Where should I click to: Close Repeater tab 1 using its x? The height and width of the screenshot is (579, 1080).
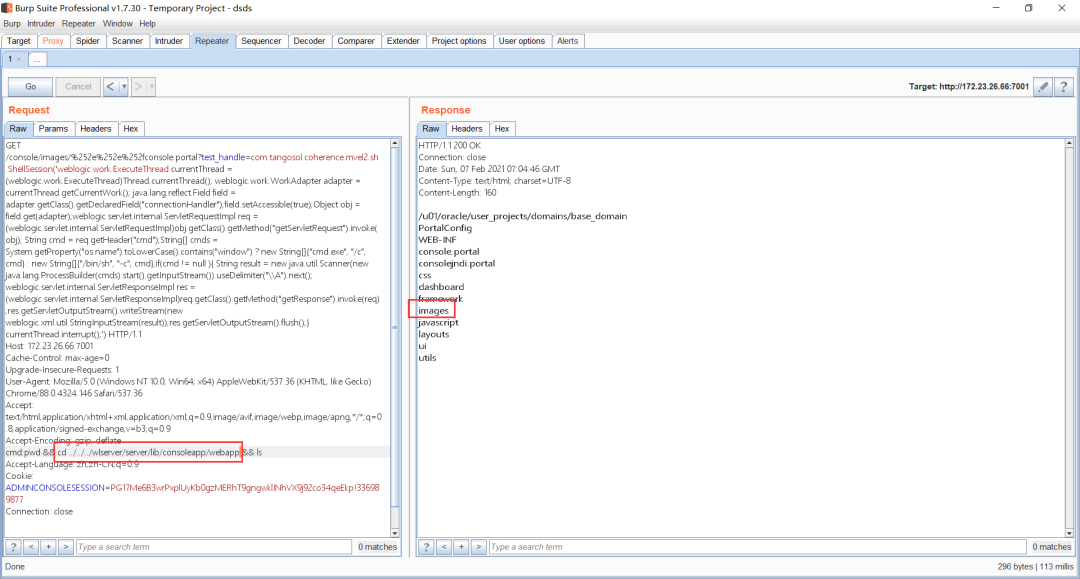click(x=19, y=59)
